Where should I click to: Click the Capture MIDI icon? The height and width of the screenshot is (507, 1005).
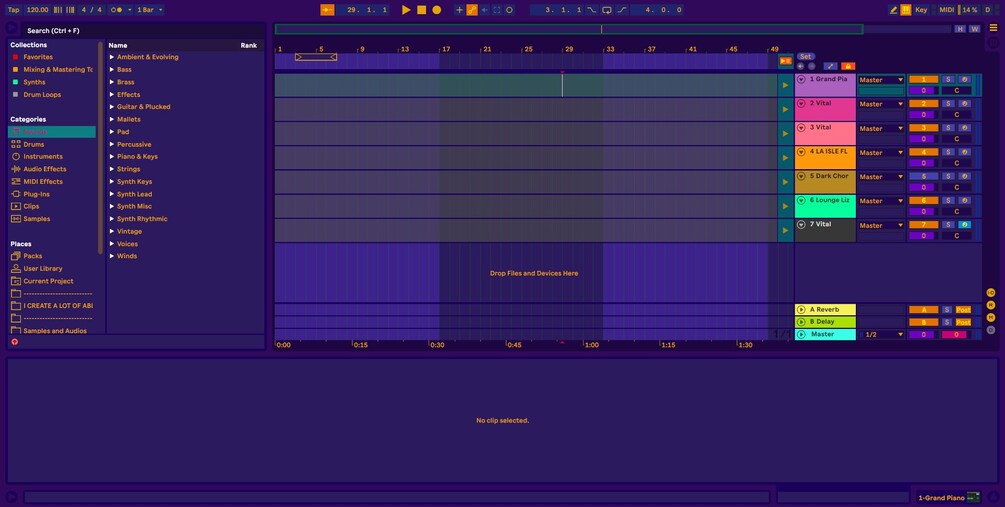pos(497,10)
